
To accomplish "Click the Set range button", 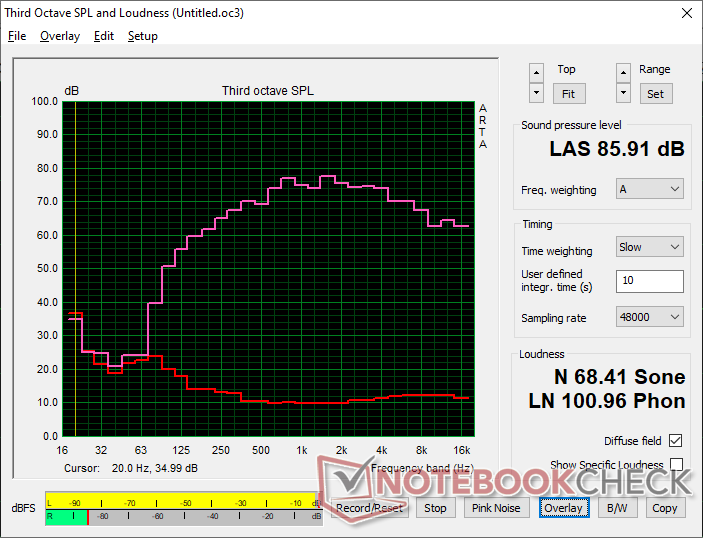I will (x=655, y=94).
